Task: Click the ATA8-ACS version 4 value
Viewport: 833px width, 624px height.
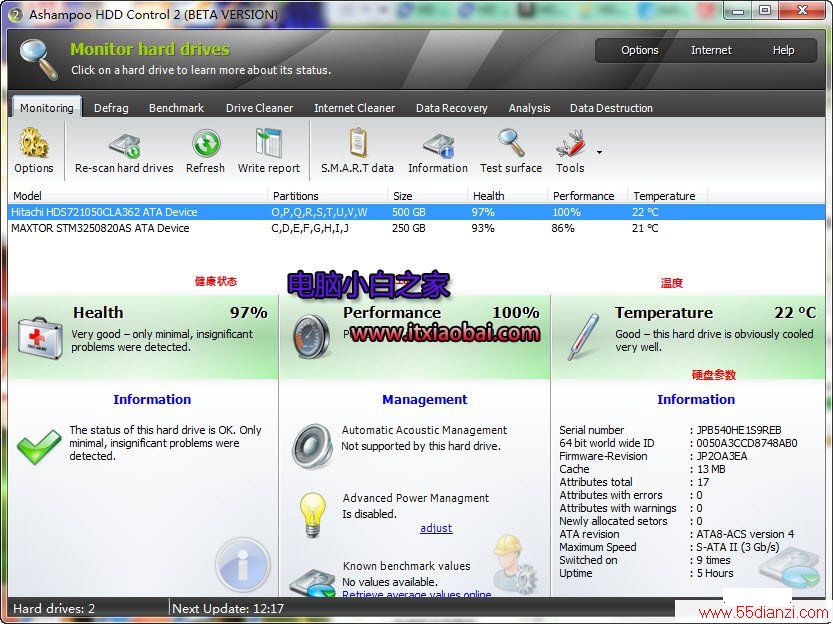Action: (745, 534)
